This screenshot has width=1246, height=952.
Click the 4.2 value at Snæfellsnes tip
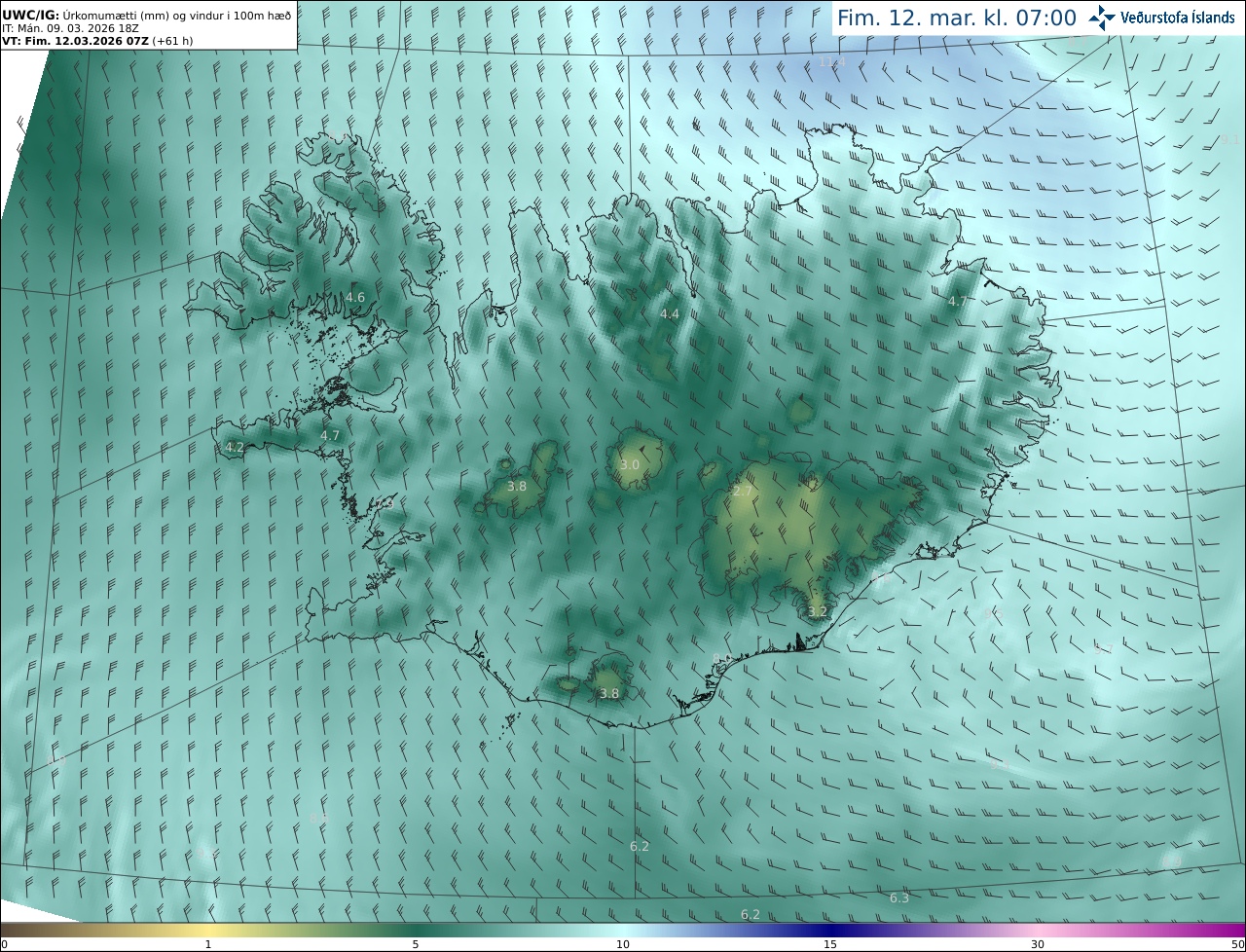tap(235, 448)
